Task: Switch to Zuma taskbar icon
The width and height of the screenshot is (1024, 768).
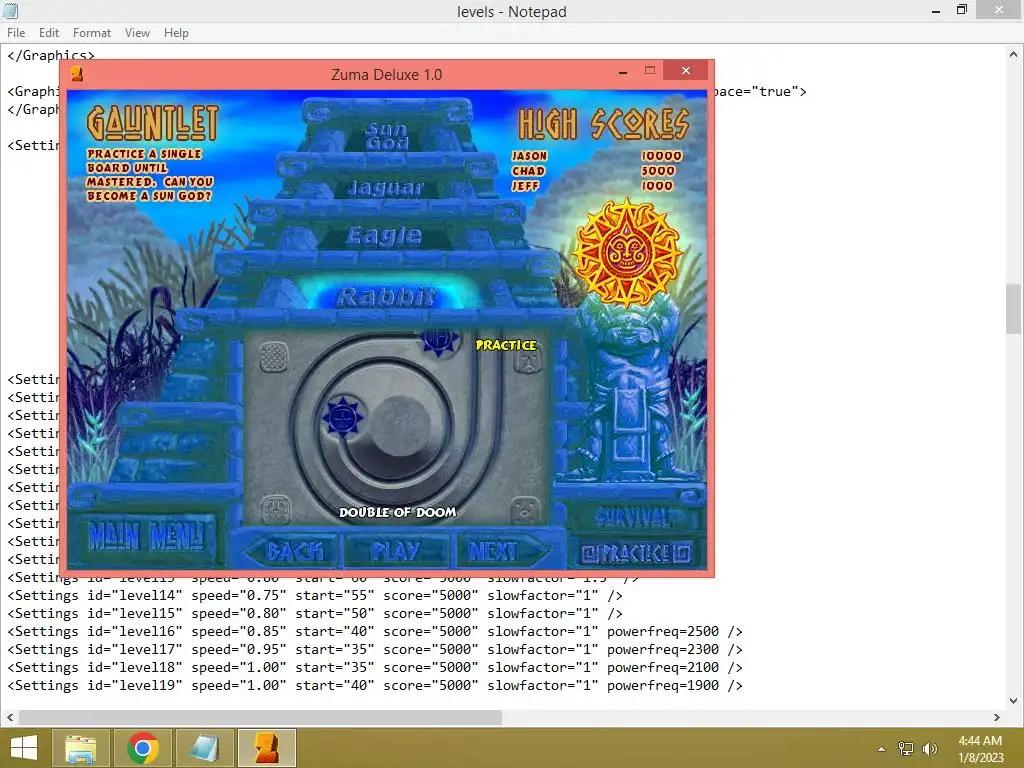Action: tap(266, 748)
